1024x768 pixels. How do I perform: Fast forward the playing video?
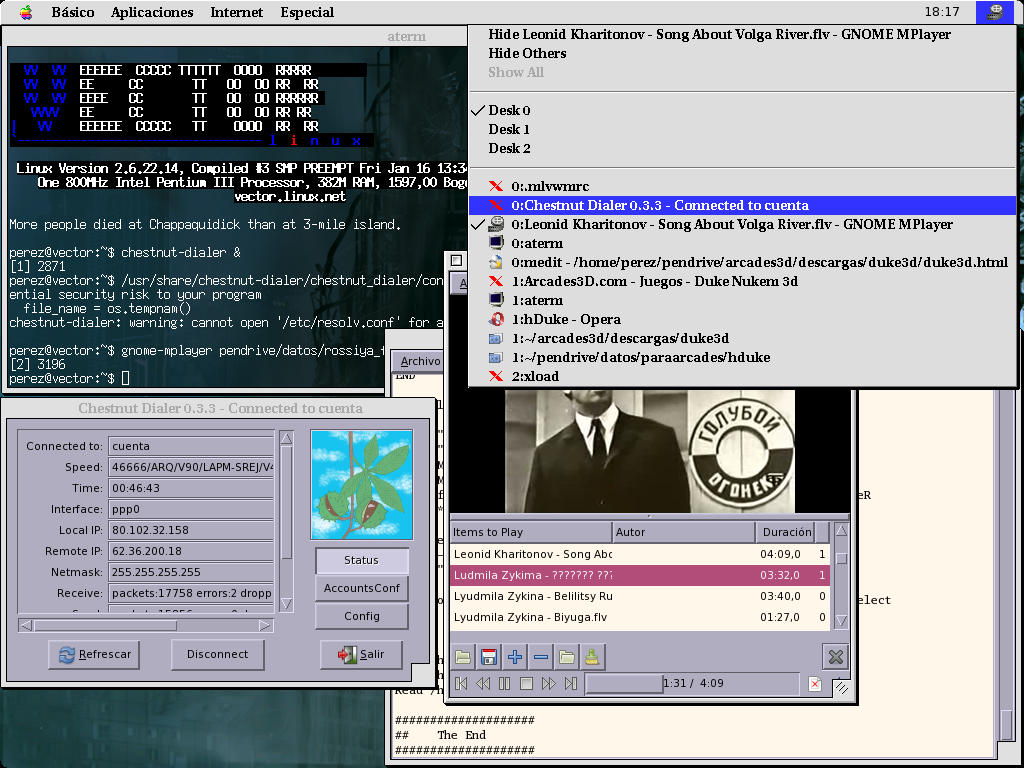point(549,683)
